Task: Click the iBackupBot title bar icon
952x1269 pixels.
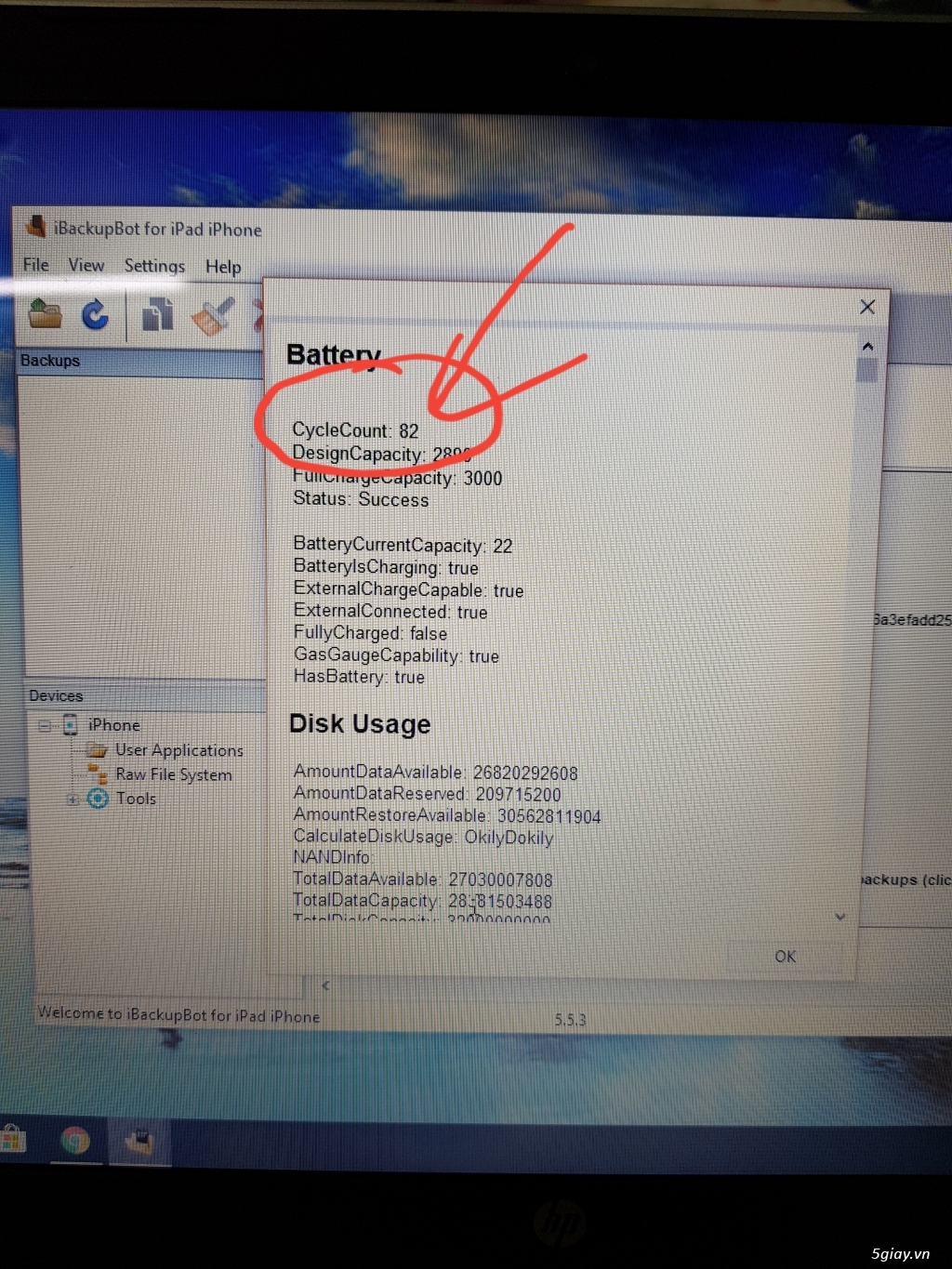Action: click(36, 226)
